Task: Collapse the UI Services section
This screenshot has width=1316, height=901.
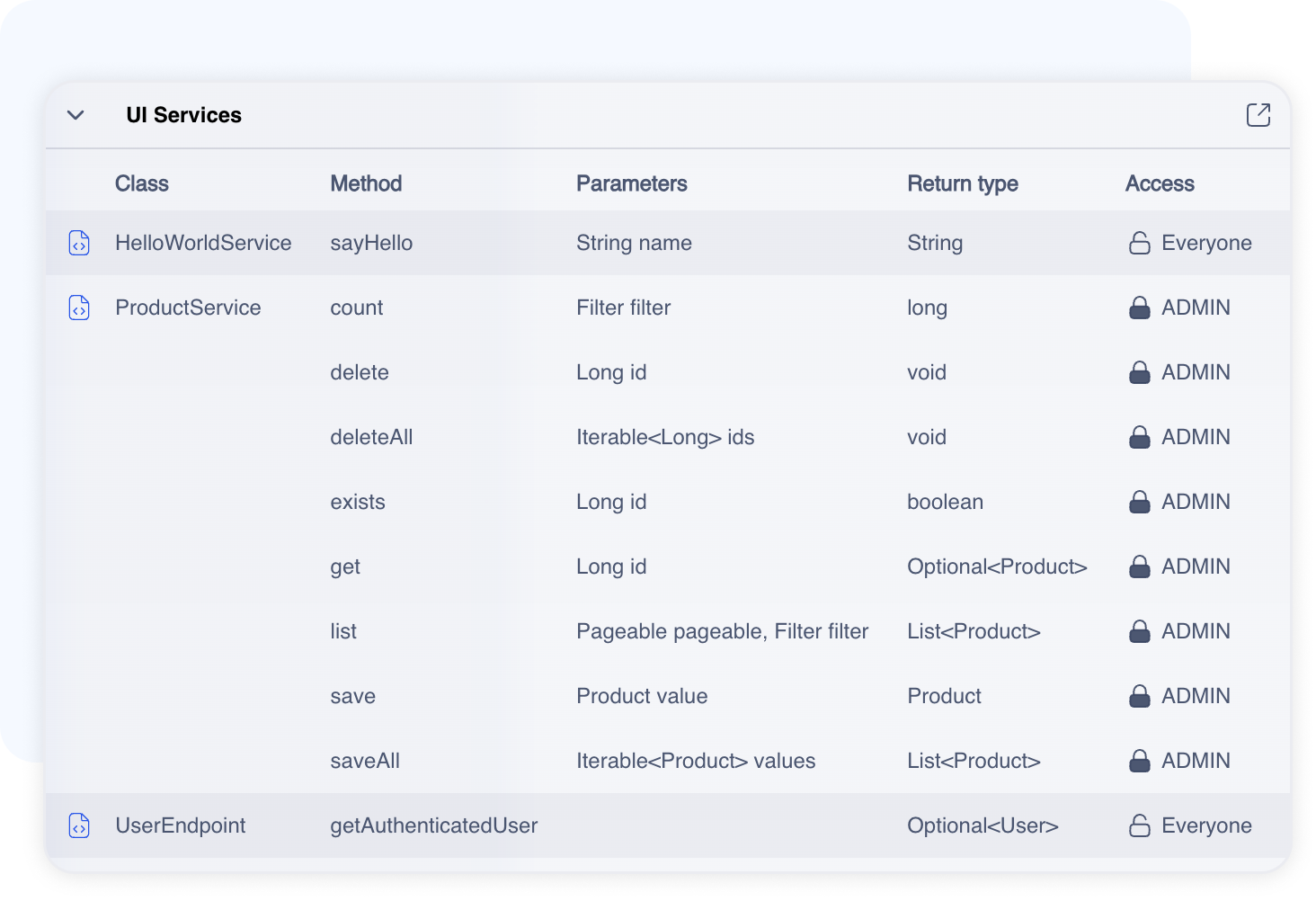Action: (76, 115)
